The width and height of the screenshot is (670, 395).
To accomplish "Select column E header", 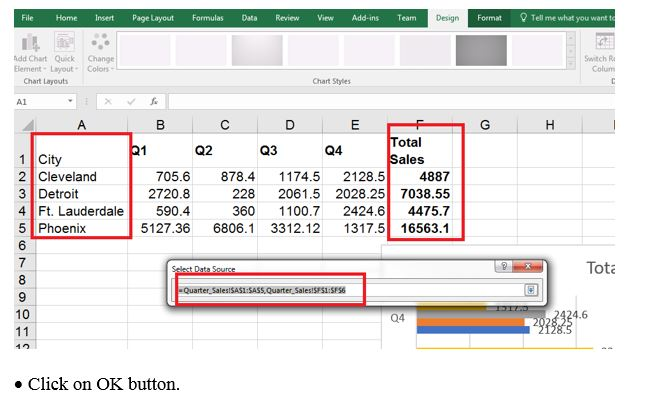I will pos(355,125).
